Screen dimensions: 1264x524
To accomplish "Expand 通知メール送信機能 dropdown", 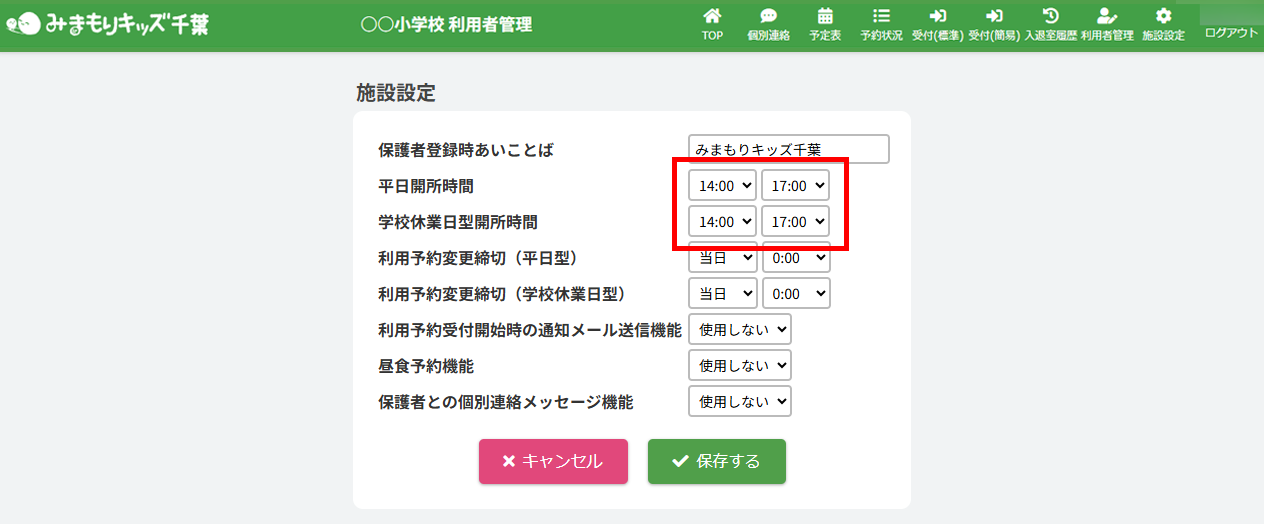I will point(739,330).
